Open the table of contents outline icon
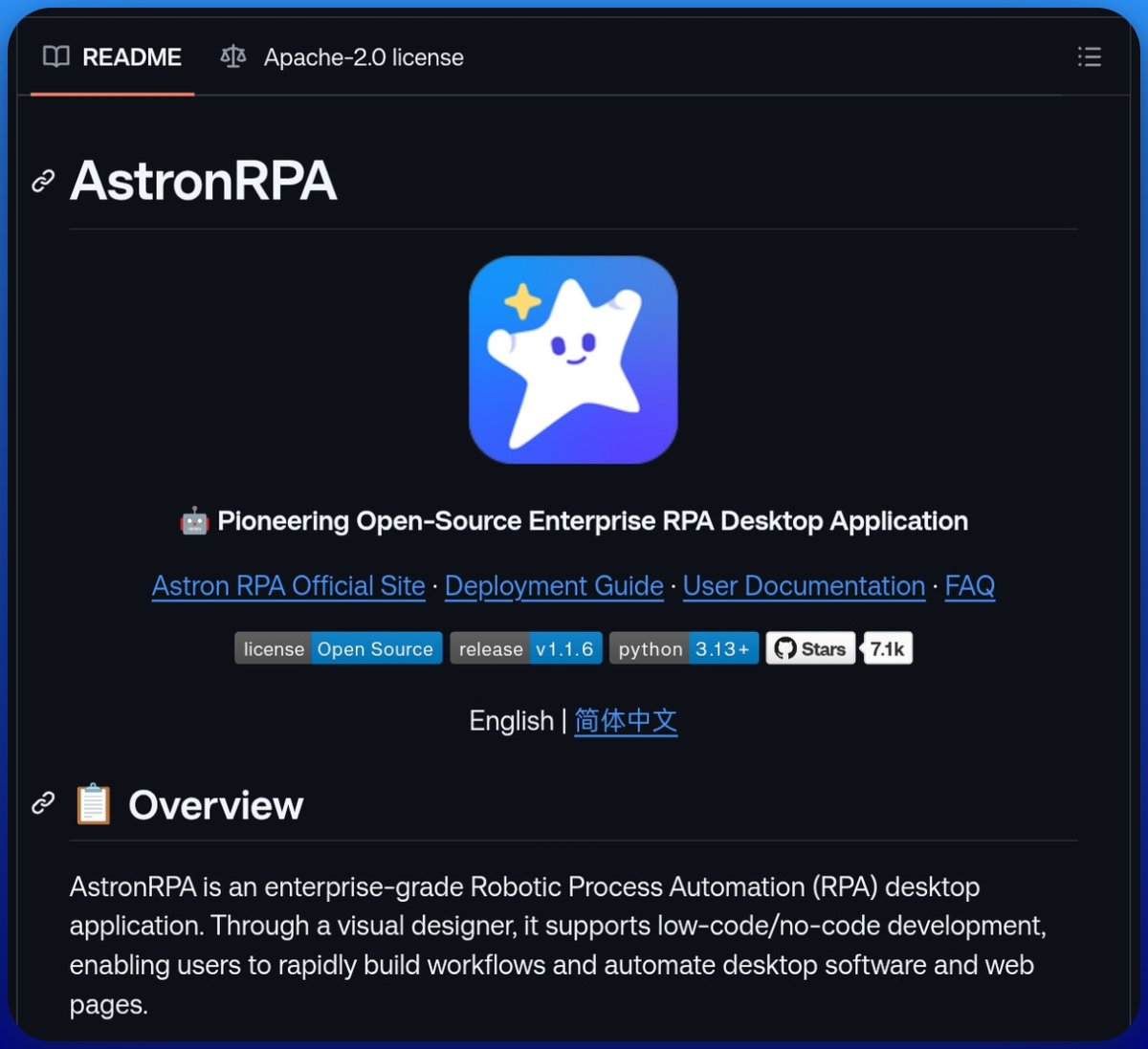 (x=1089, y=57)
